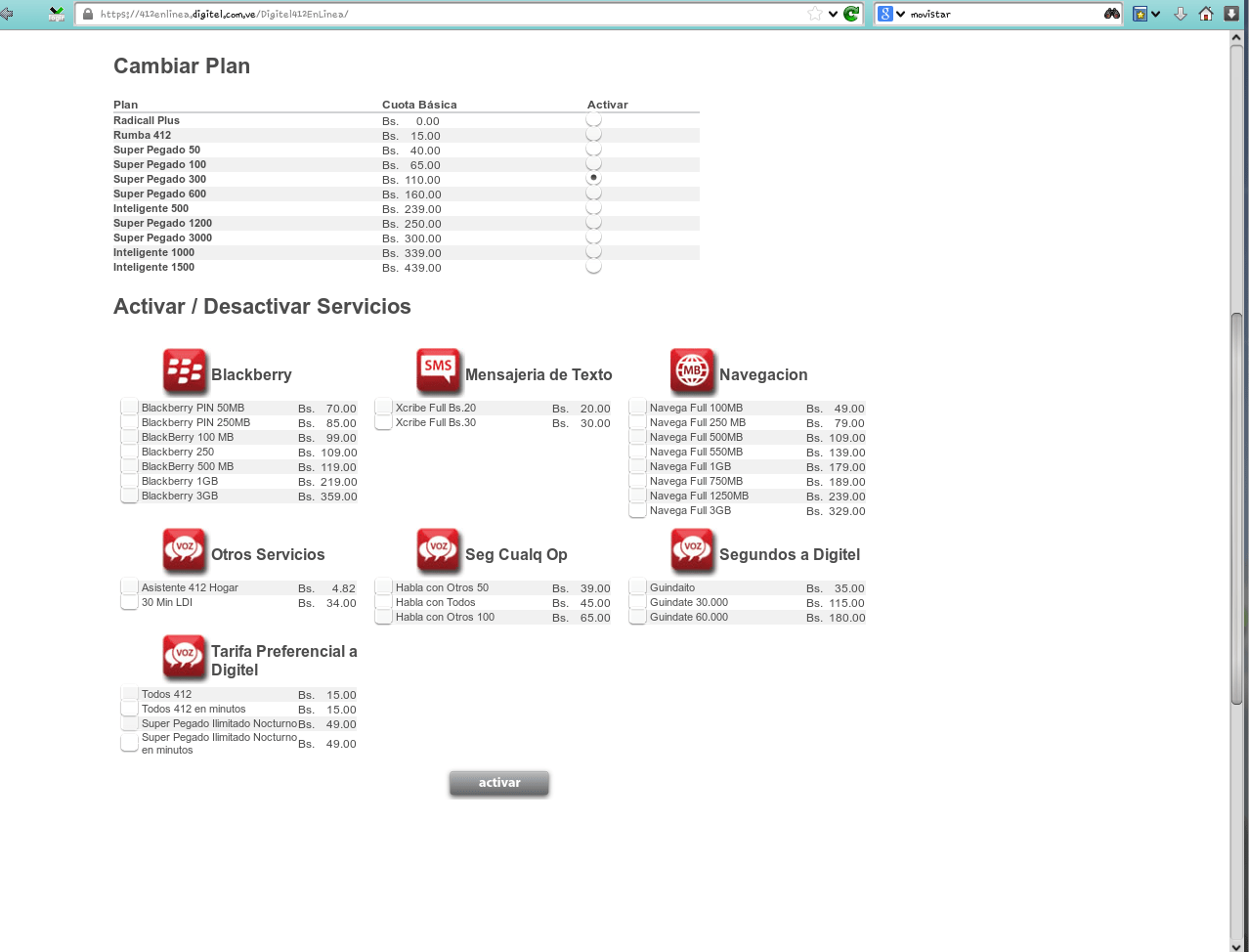Image resolution: width=1249 pixels, height=952 pixels.
Task: Click the Cambiar Plan heading
Action: click(x=182, y=66)
